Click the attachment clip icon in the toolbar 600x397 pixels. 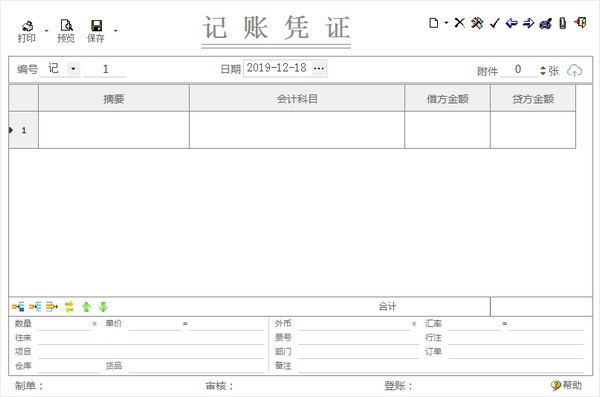point(562,23)
